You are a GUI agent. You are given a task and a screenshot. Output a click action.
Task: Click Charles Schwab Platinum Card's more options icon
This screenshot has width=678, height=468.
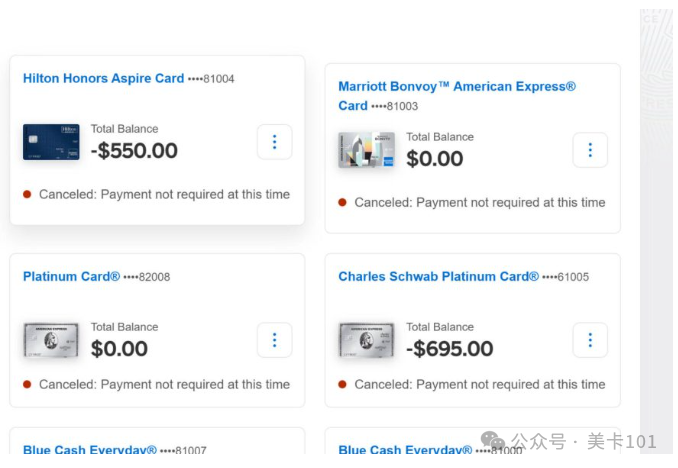(590, 340)
